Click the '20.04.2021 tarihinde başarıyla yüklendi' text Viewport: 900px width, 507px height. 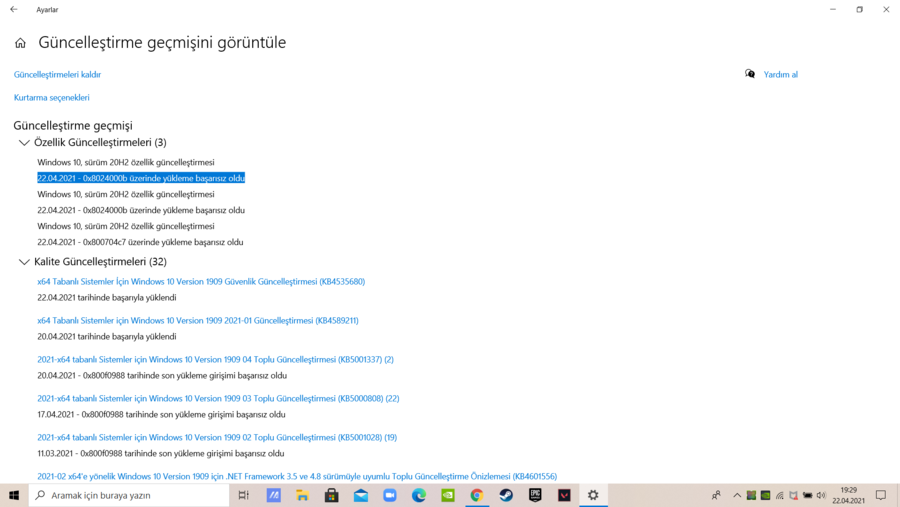pos(107,336)
